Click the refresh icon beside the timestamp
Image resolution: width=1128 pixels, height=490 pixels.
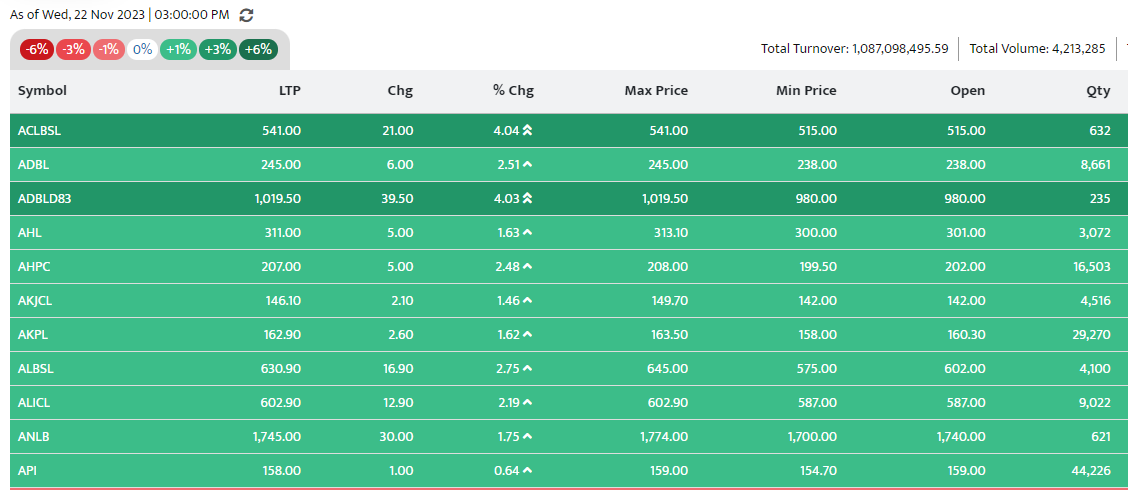tap(246, 15)
